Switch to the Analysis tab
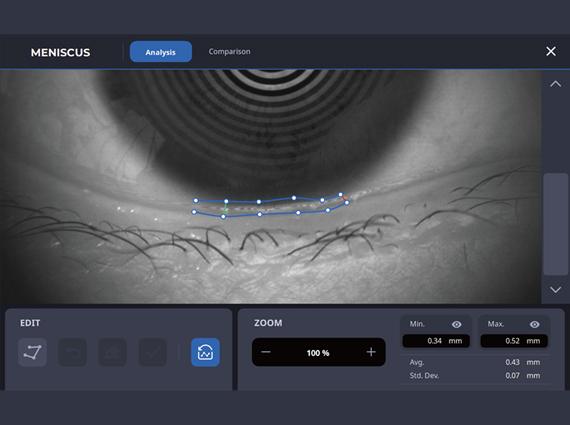The image size is (570, 425). coord(161,52)
